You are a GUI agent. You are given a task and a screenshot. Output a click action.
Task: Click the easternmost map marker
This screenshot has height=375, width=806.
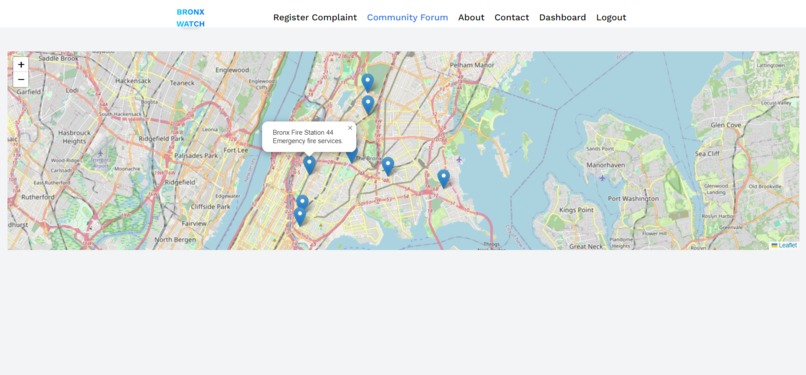click(443, 179)
